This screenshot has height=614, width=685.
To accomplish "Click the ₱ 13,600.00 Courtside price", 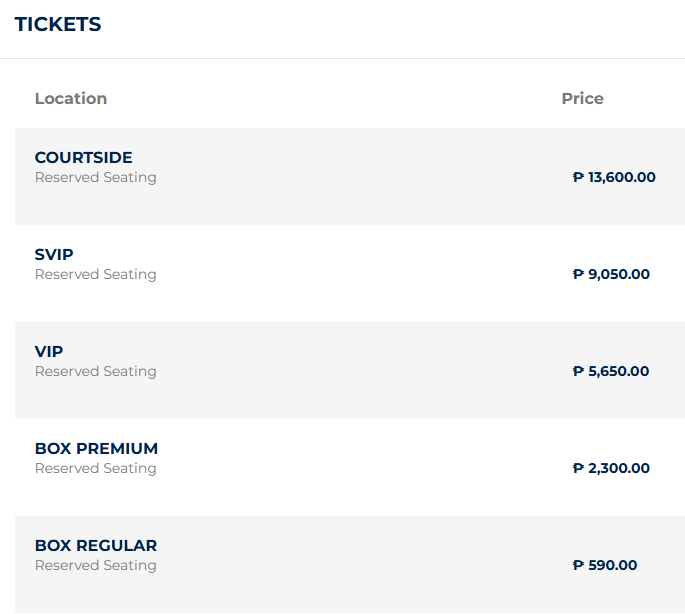I will pos(614,177).
